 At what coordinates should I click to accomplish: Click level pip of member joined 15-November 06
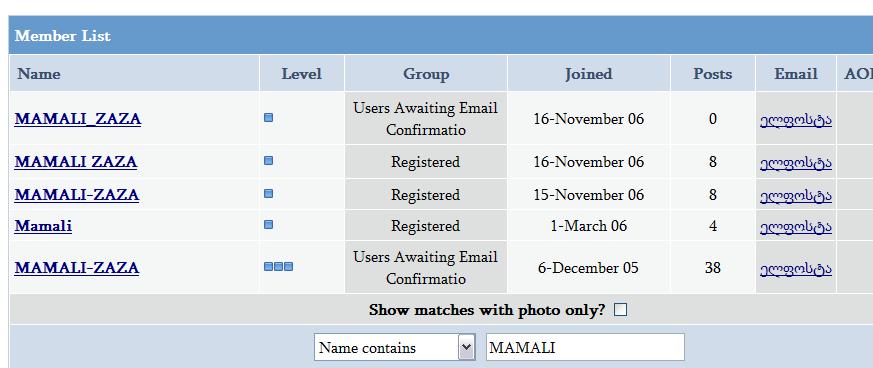(268, 194)
